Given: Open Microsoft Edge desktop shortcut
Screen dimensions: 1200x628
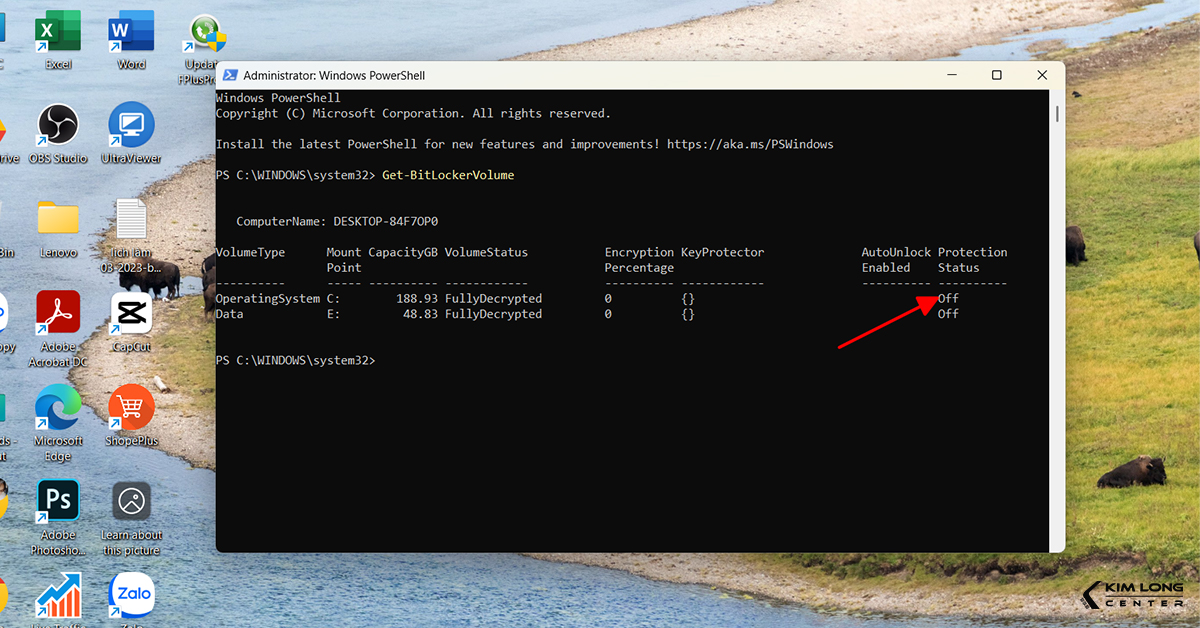Looking at the screenshot, I should (x=58, y=408).
